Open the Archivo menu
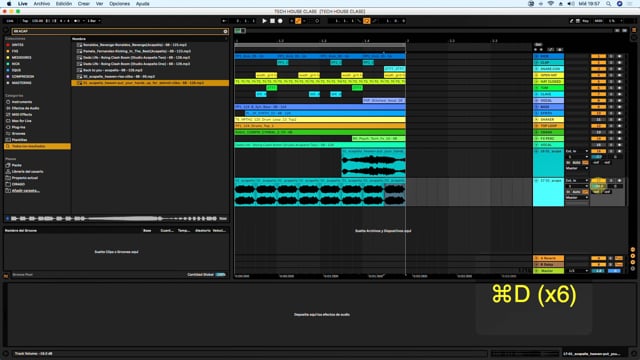 [x=42, y=4]
